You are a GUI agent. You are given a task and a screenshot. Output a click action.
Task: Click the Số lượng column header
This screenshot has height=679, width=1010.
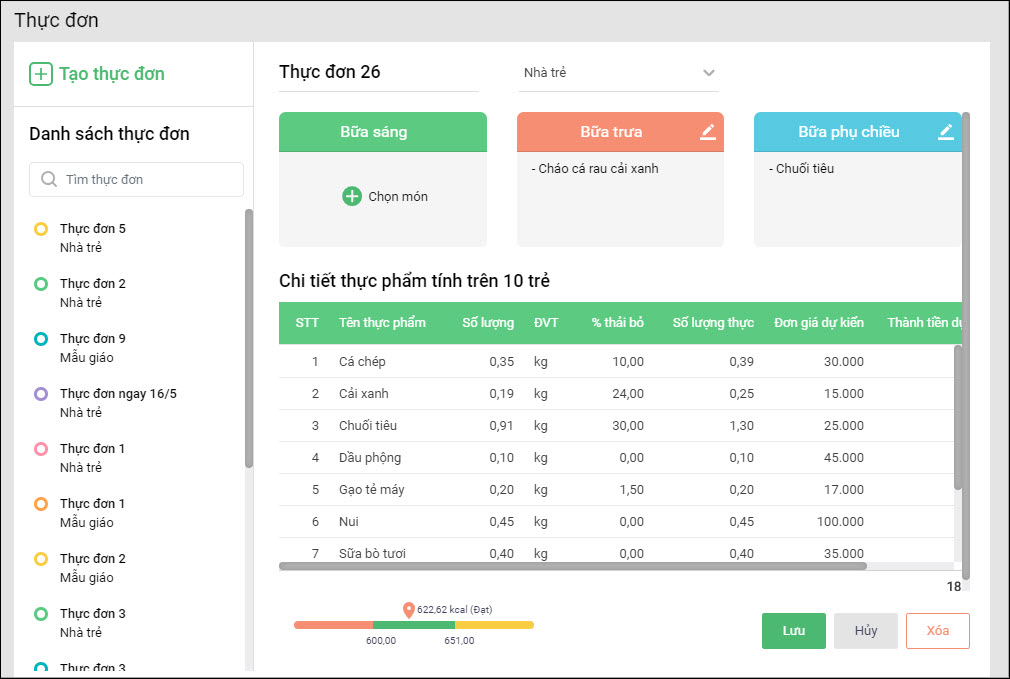click(488, 323)
